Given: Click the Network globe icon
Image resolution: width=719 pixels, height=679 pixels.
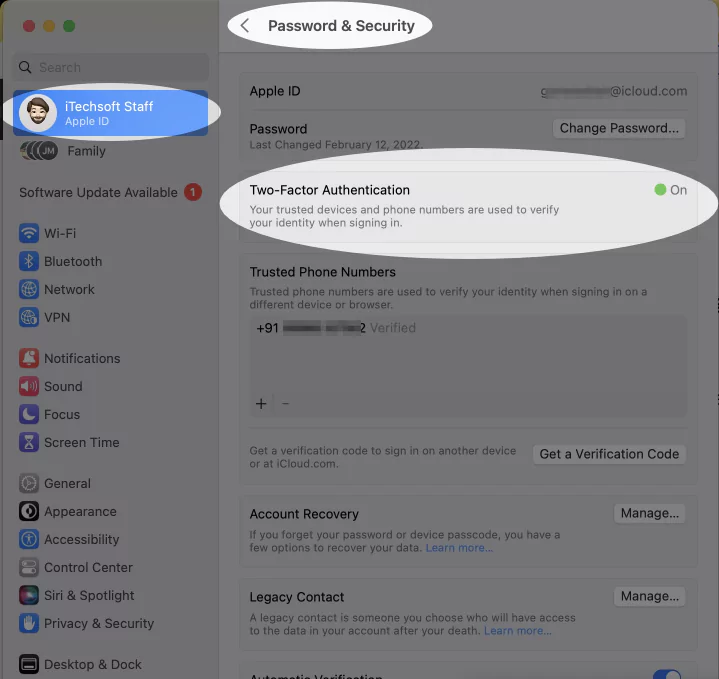Looking at the screenshot, I should point(28,289).
